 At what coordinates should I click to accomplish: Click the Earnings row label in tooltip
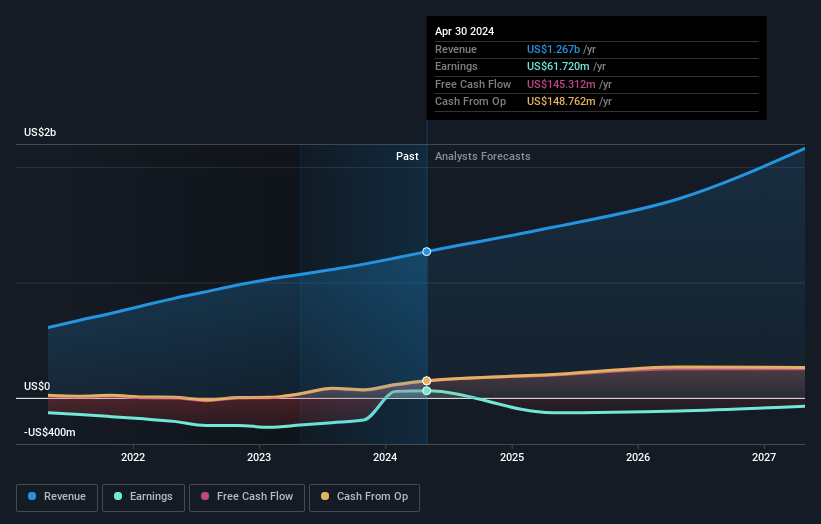click(456, 66)
